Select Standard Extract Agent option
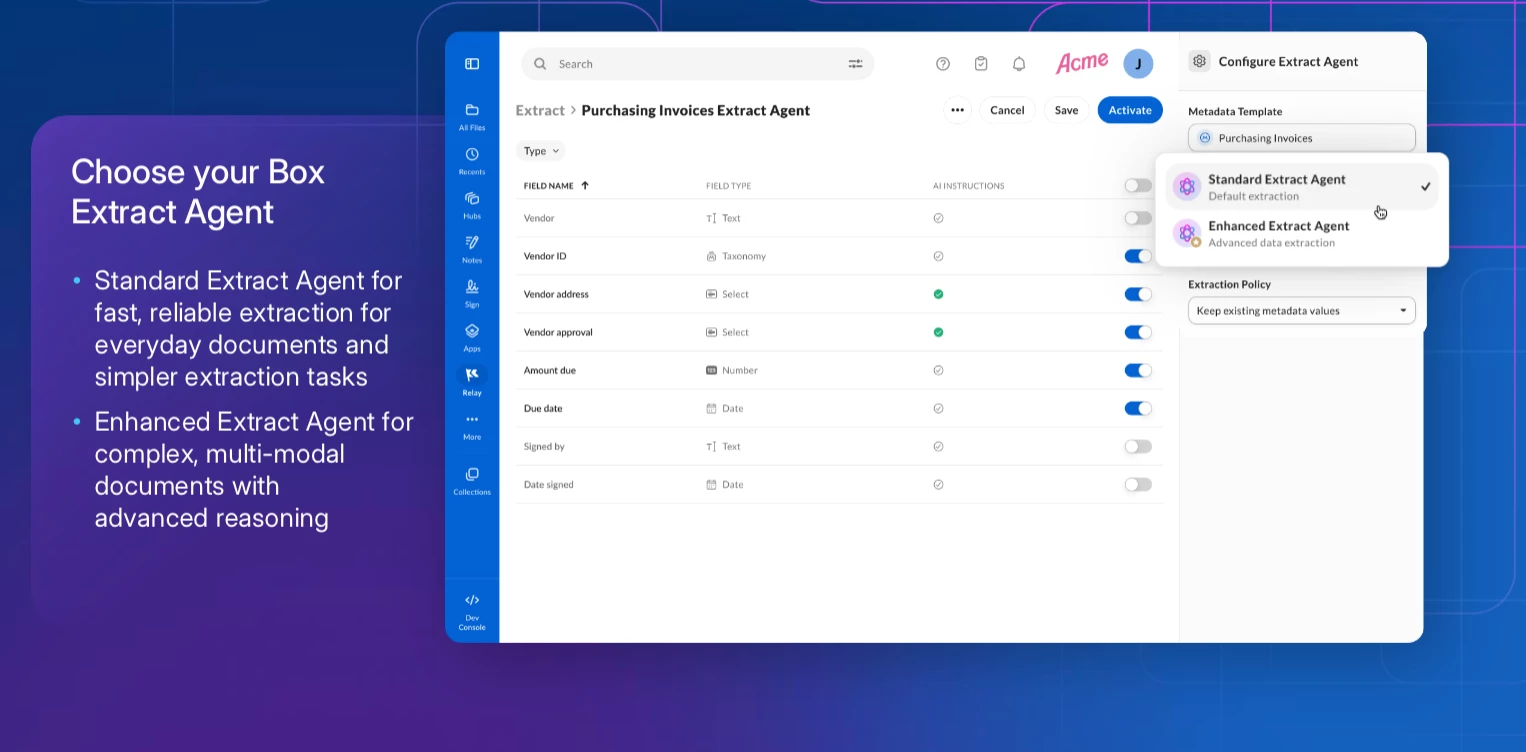Viewport: 1526px width, 752px height. 1301,187
